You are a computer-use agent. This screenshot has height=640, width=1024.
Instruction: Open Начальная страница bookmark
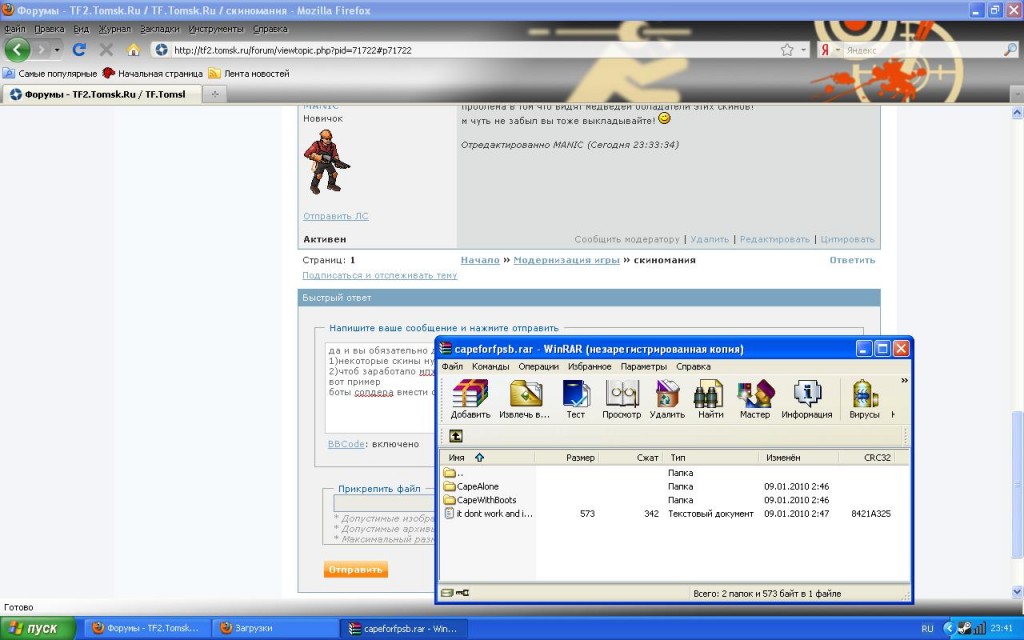[153, 74]
